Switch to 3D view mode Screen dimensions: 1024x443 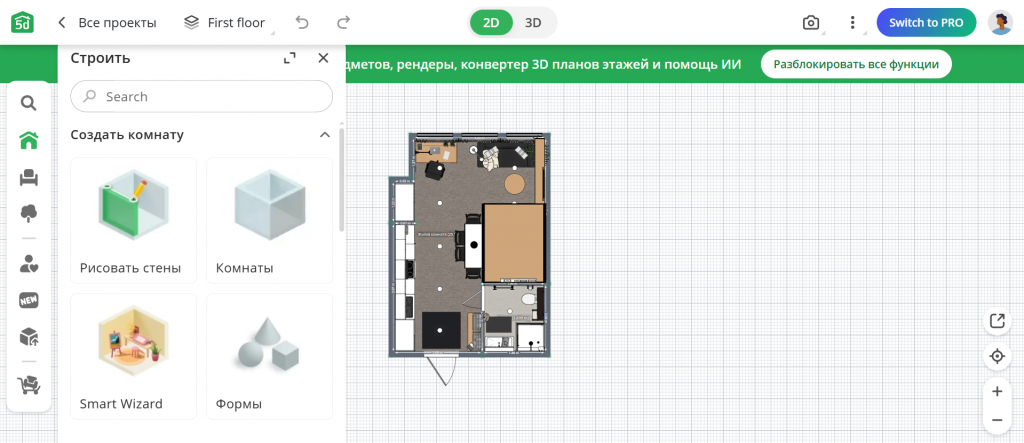pos(533,22)
